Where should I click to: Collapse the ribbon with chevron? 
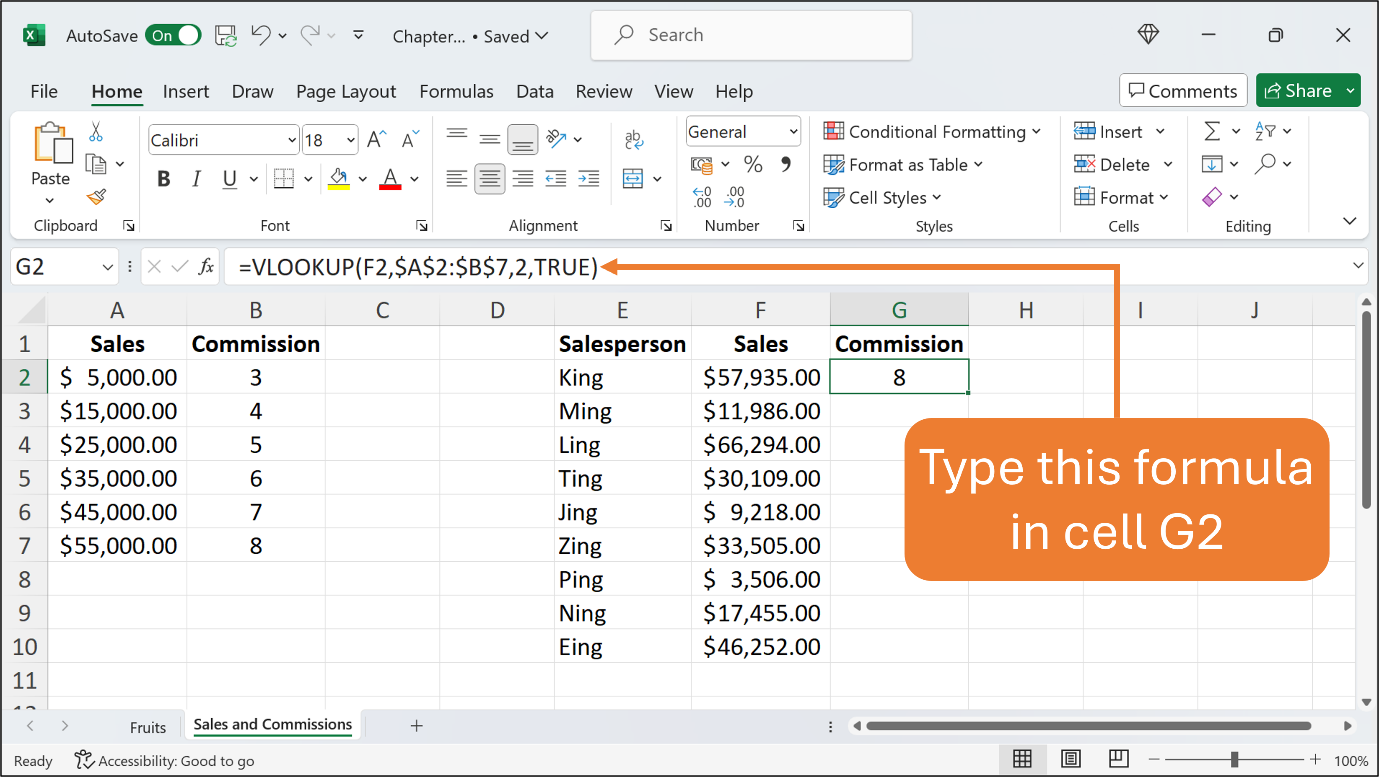[x=1350, y=221]
